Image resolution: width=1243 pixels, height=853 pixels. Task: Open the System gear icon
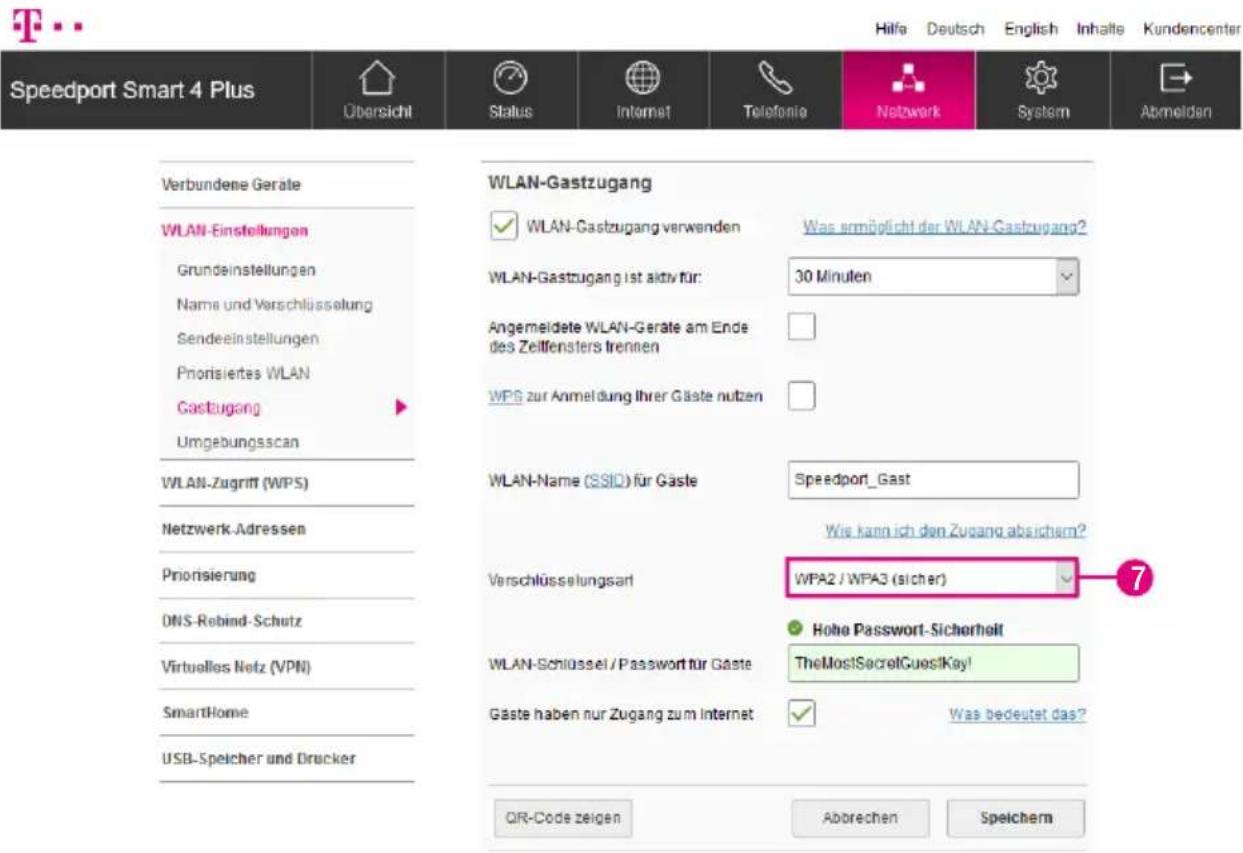pyautogui.click(x=1041, y=78)
